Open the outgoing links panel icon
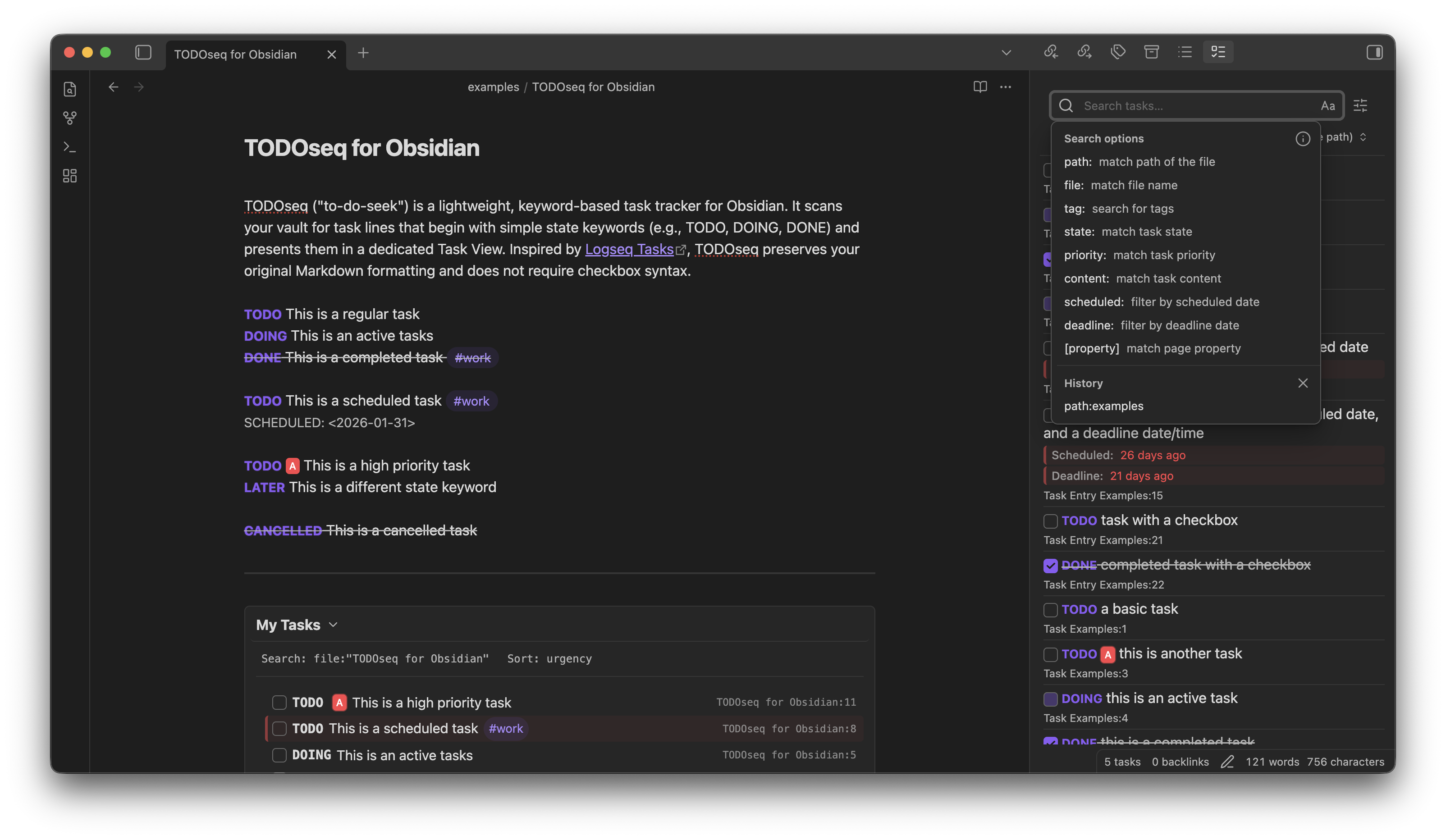Screen dimensions: 1446x840 [1084, 52]
